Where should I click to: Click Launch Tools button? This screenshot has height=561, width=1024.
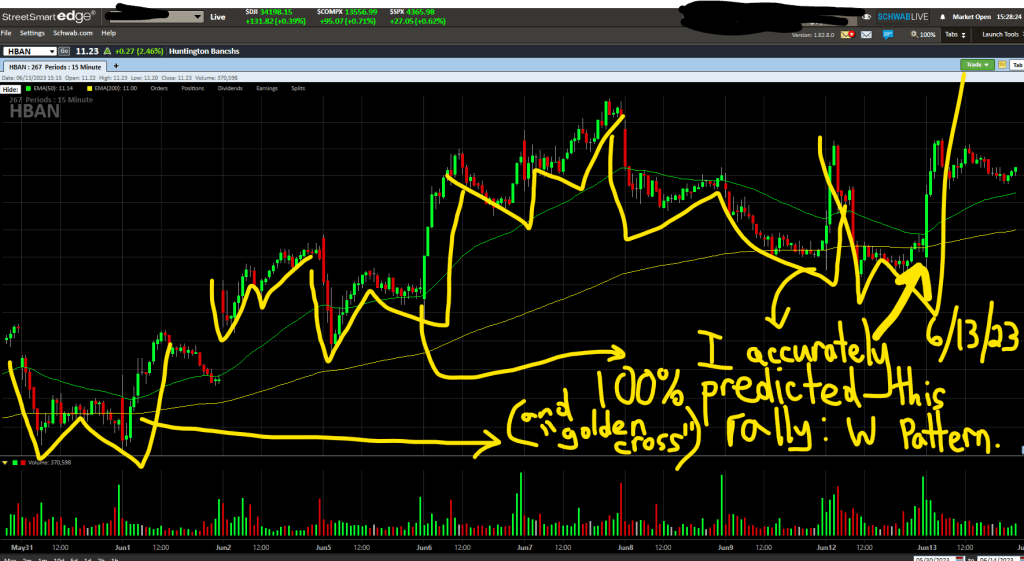click(1000, 34)
